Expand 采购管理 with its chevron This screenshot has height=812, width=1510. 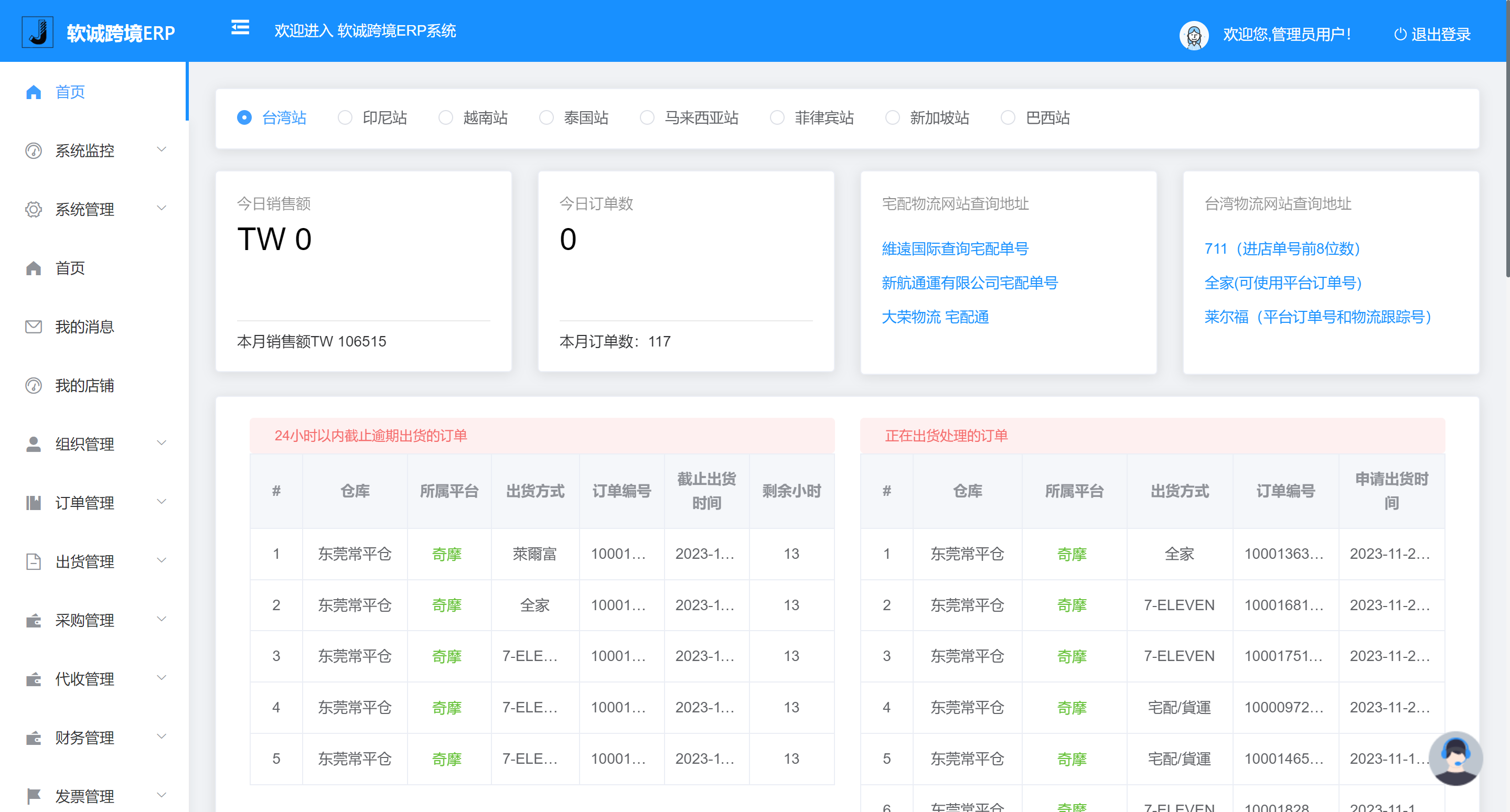coord(162,619)
